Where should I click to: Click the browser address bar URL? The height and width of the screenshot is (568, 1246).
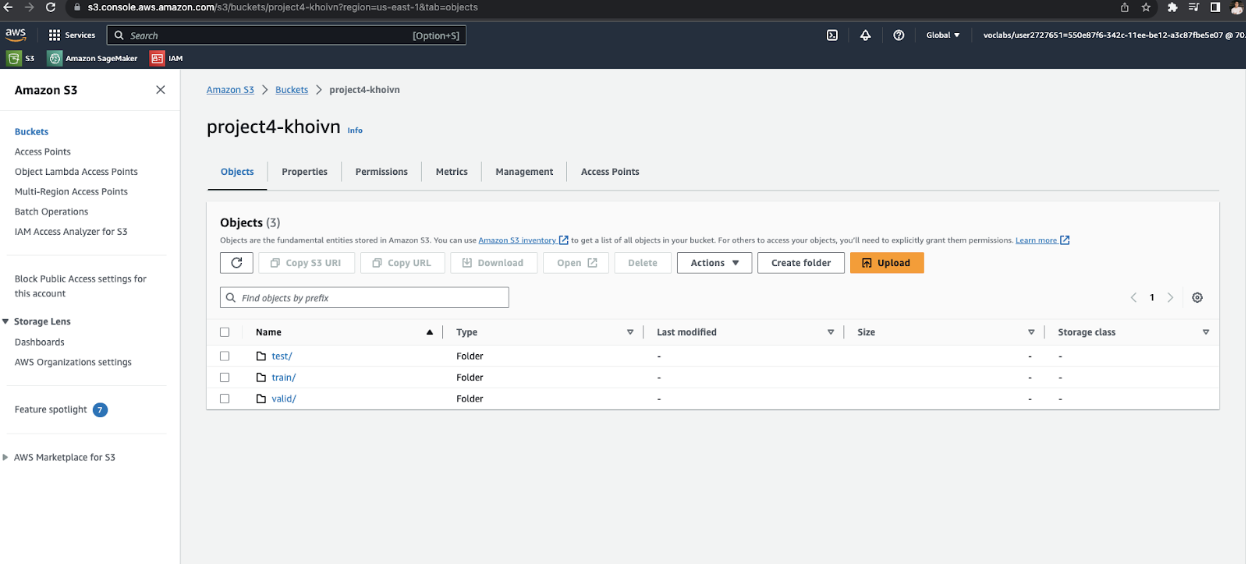point(282,7)
